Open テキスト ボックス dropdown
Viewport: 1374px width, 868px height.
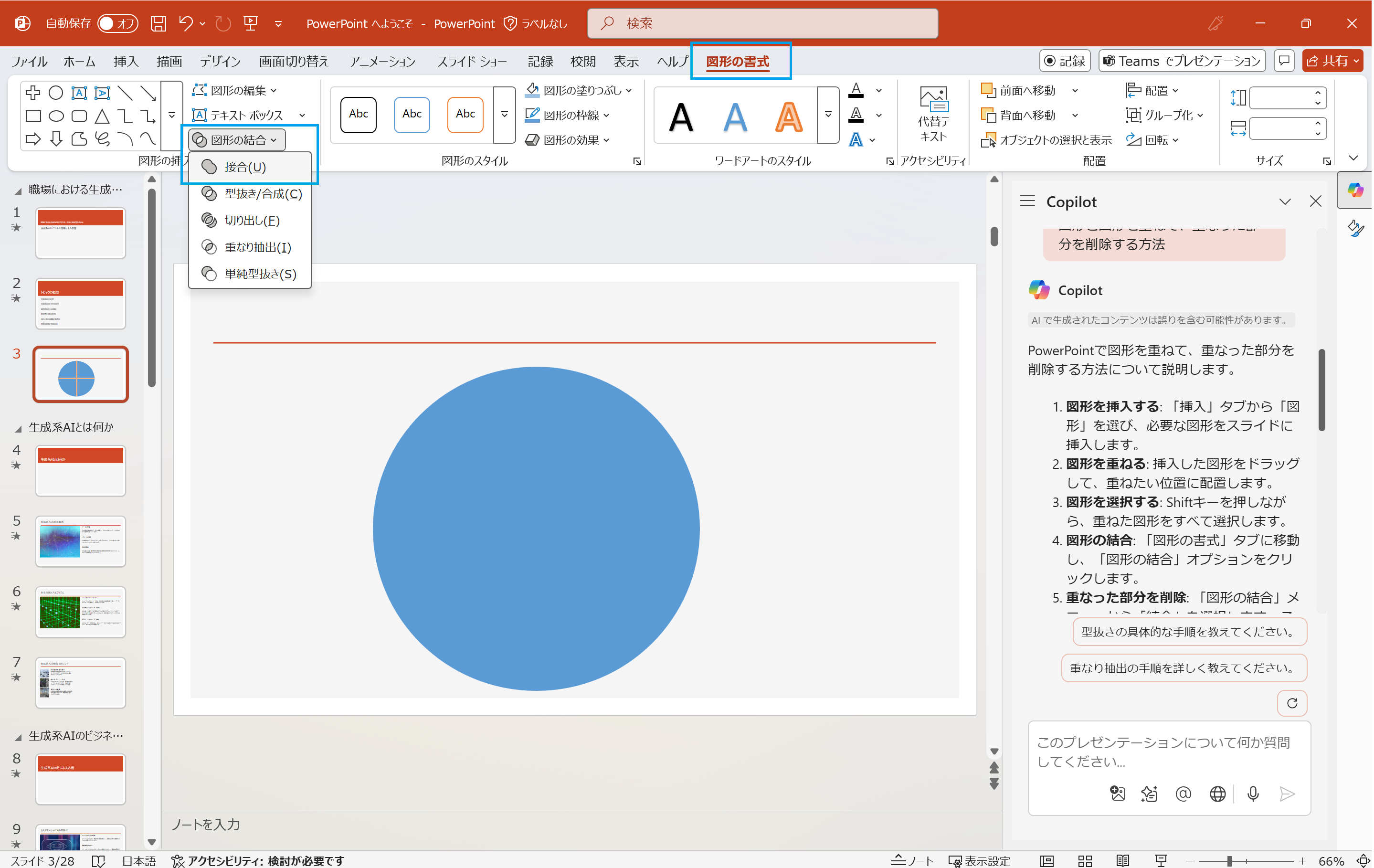[248, 115]
